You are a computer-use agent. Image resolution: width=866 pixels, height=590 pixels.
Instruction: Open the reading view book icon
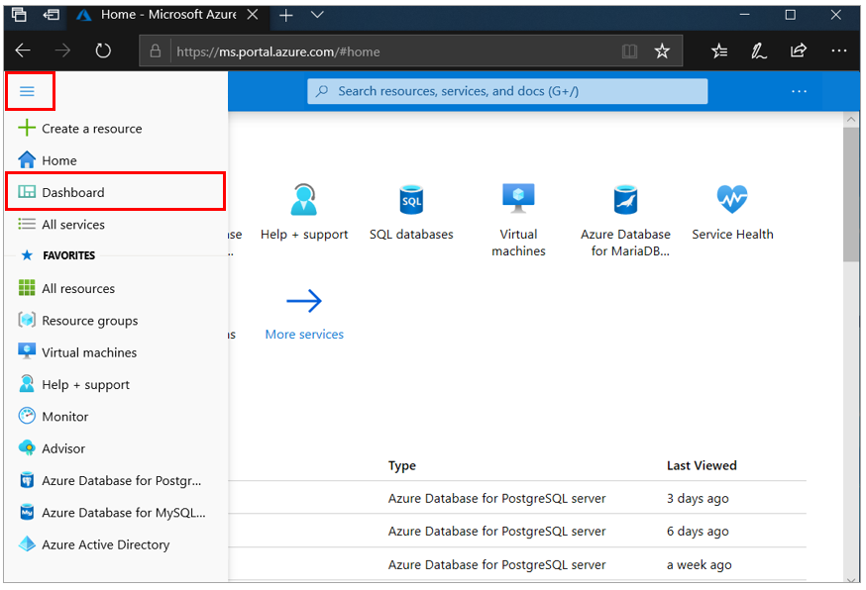point(629,51)
